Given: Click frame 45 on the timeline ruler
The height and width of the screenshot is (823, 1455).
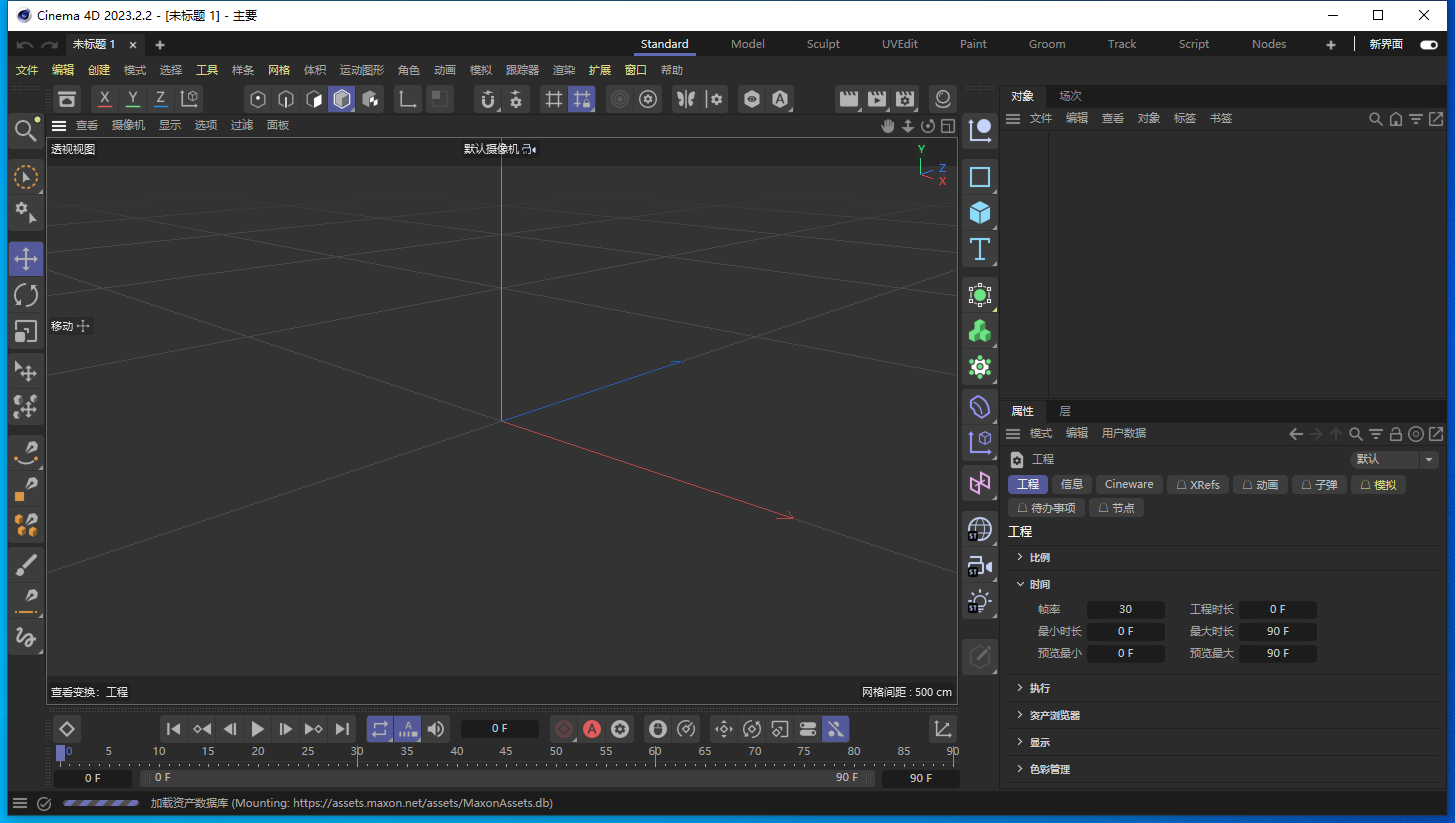Looking at the screenshot, I should point(505,750).
